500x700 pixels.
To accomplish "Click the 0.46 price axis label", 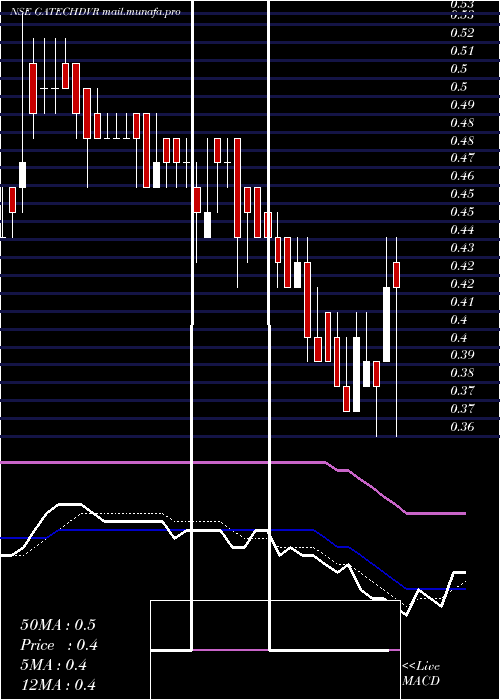I will point(462,175).
